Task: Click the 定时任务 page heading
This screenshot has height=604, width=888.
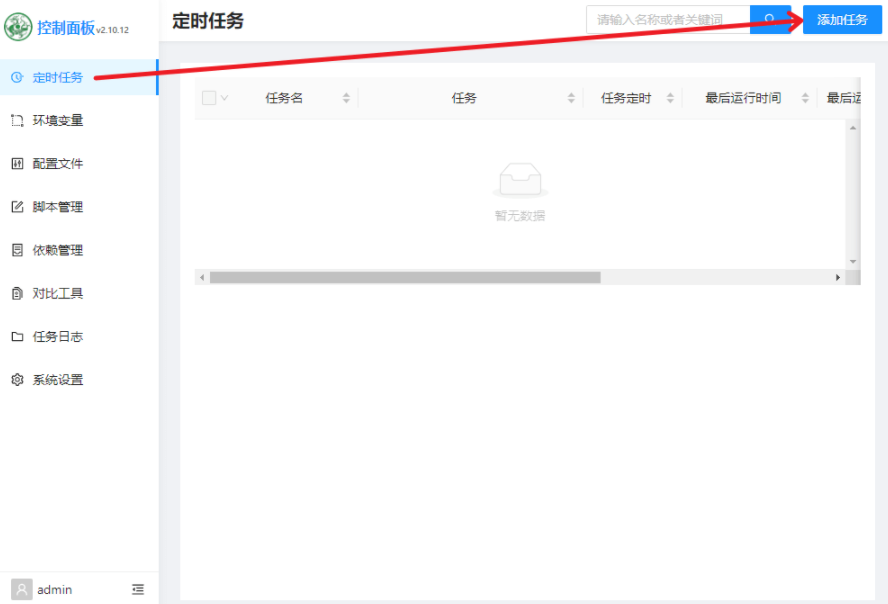Action: tap(208, 21)
